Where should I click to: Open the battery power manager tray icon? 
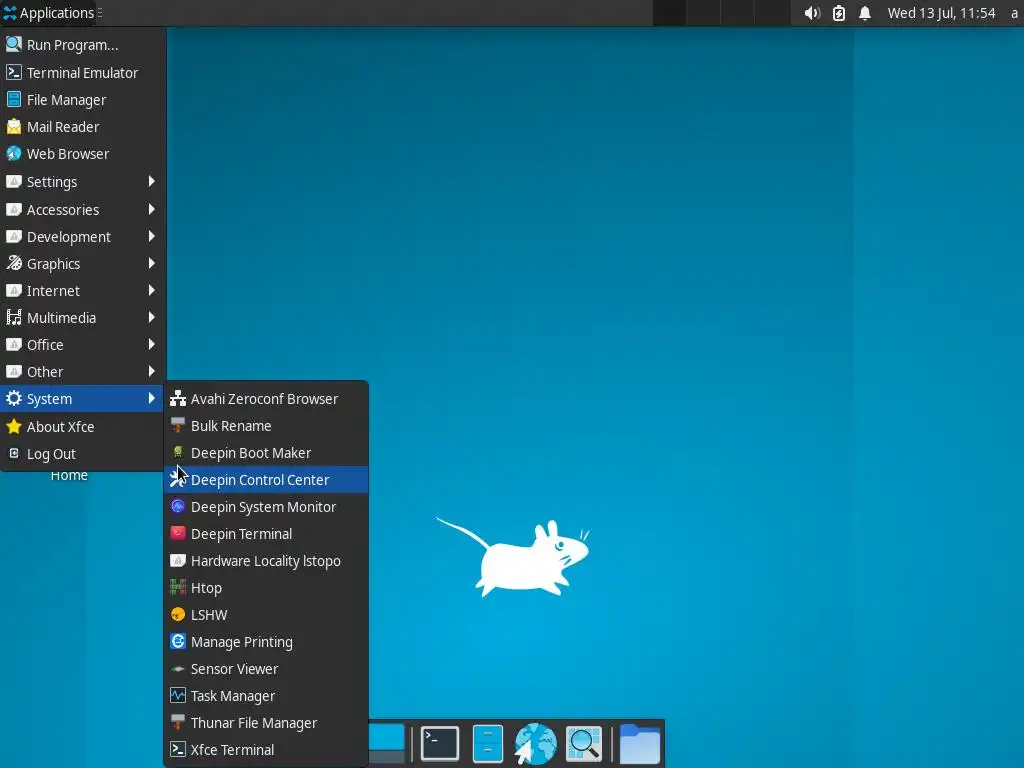pyautogui.click(x=839, y=13)
